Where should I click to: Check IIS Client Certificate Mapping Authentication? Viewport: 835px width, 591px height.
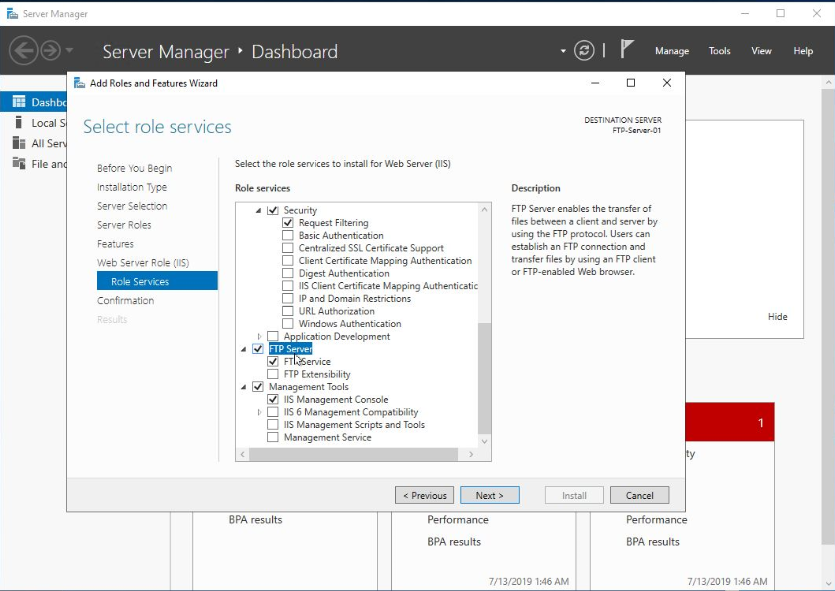point(288,286)
